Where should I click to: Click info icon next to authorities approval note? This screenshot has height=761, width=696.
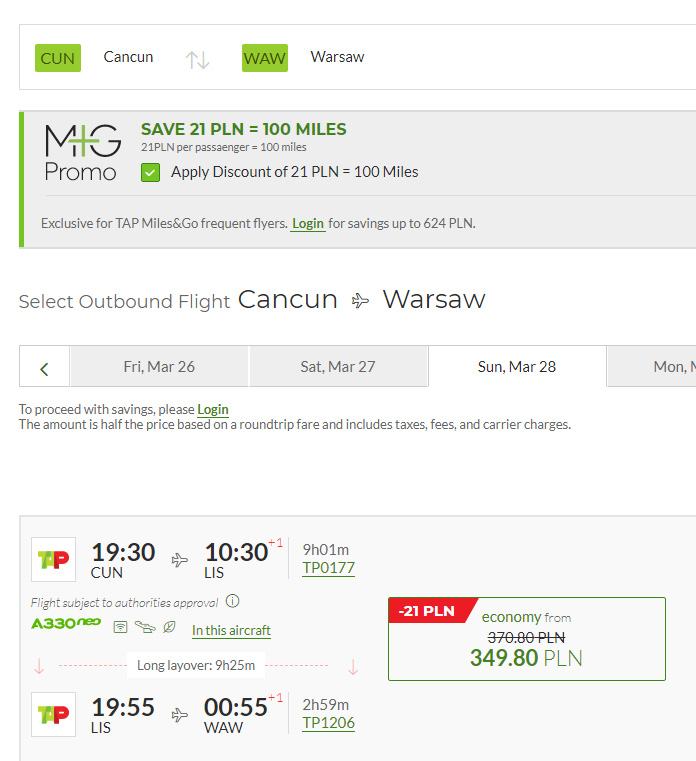pos(232,601)
